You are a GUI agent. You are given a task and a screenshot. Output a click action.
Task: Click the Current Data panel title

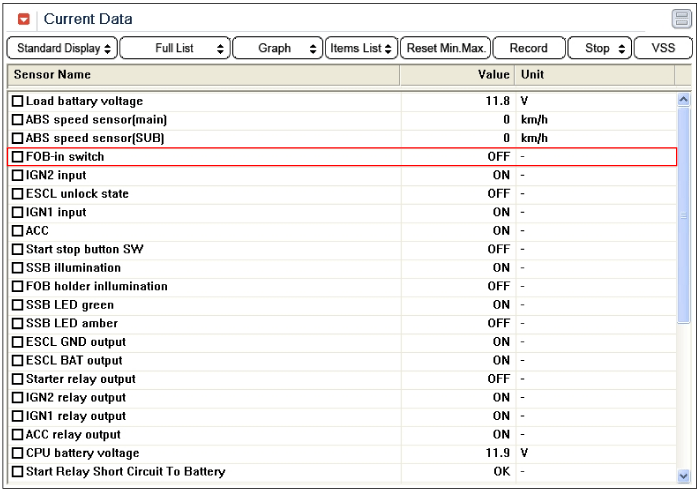(88, 19)
